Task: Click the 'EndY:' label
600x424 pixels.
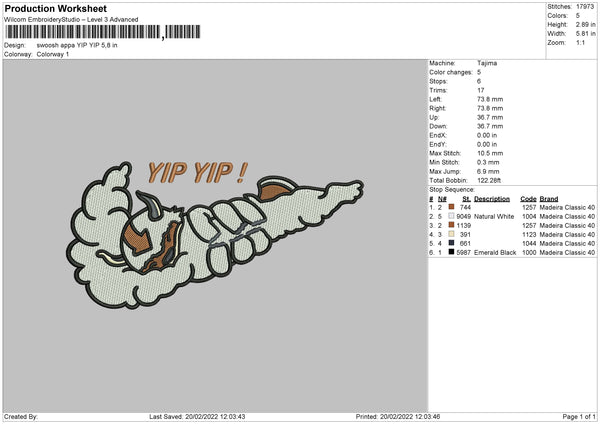Action: point(438,145)
